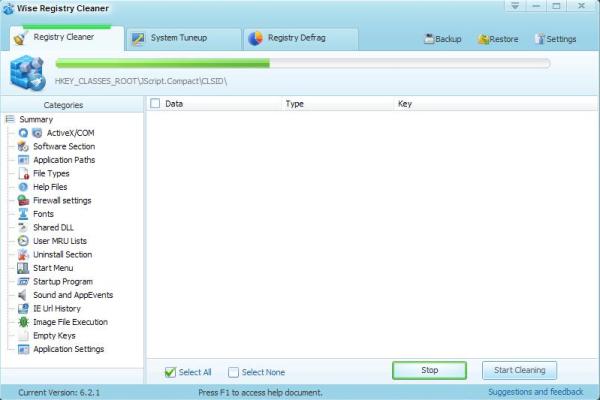Select the IE Url History category
The height and width of the screenshot is (400, 600).
coord(57,309)
